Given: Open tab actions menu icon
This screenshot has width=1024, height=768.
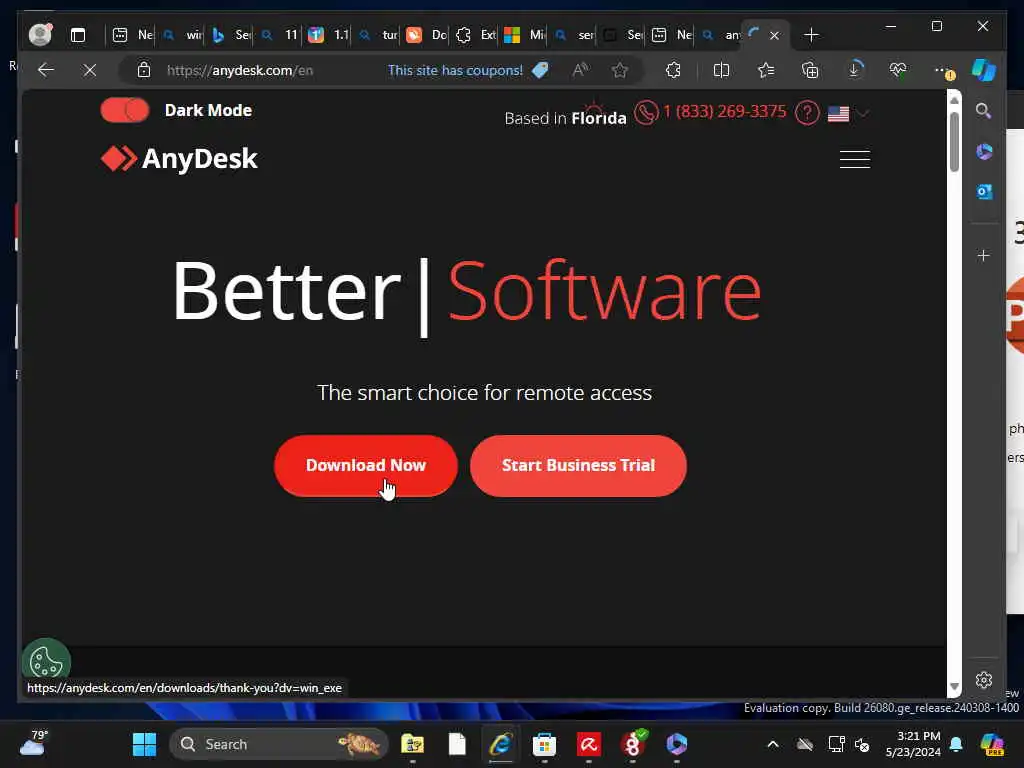Looking at the screenshot, I should (x=78, y=35).
